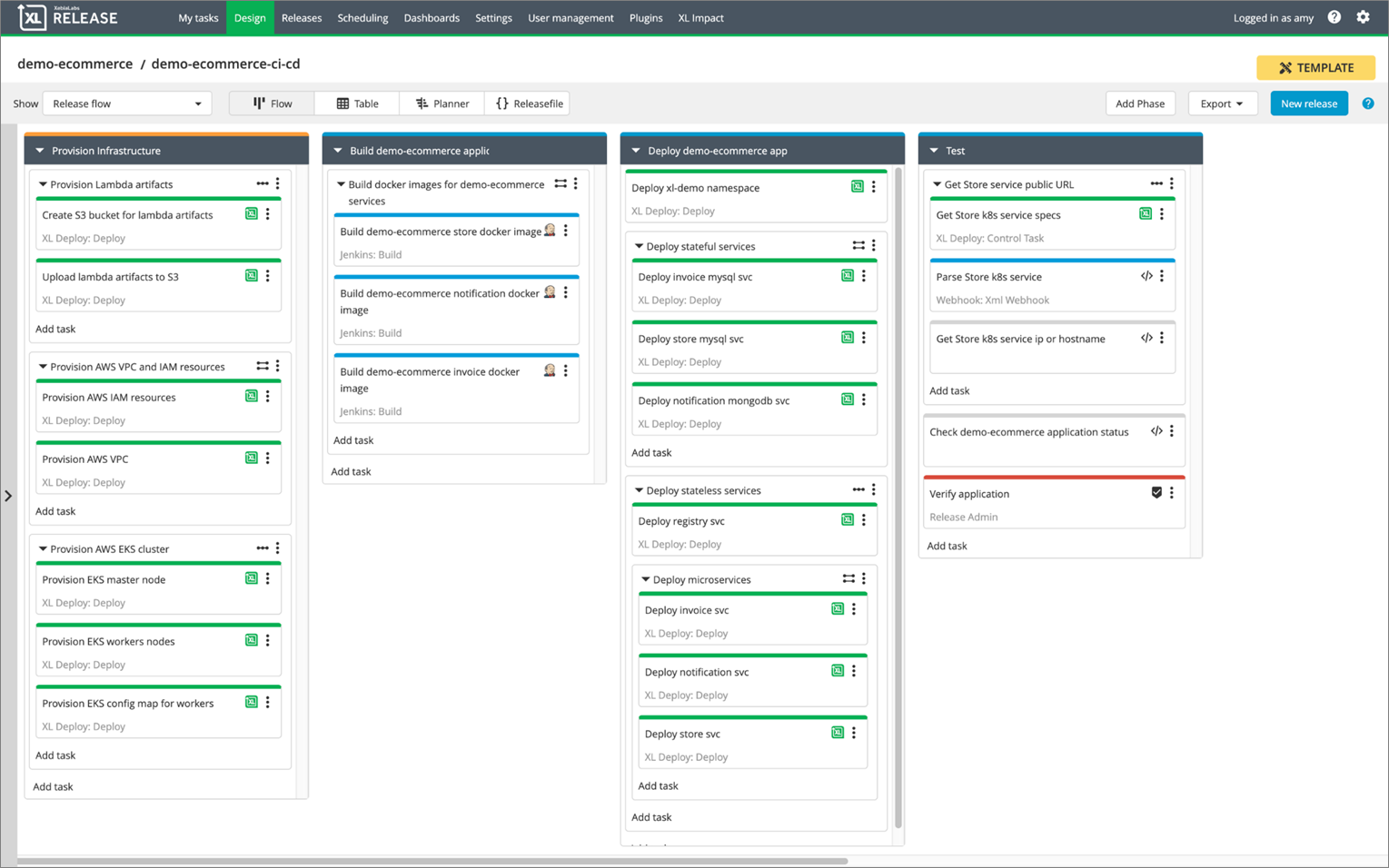The width and height of the screenshot is (1389, 868).
Task: Click the New release button
Action: pyautogui.click(x=1308, y=104)
